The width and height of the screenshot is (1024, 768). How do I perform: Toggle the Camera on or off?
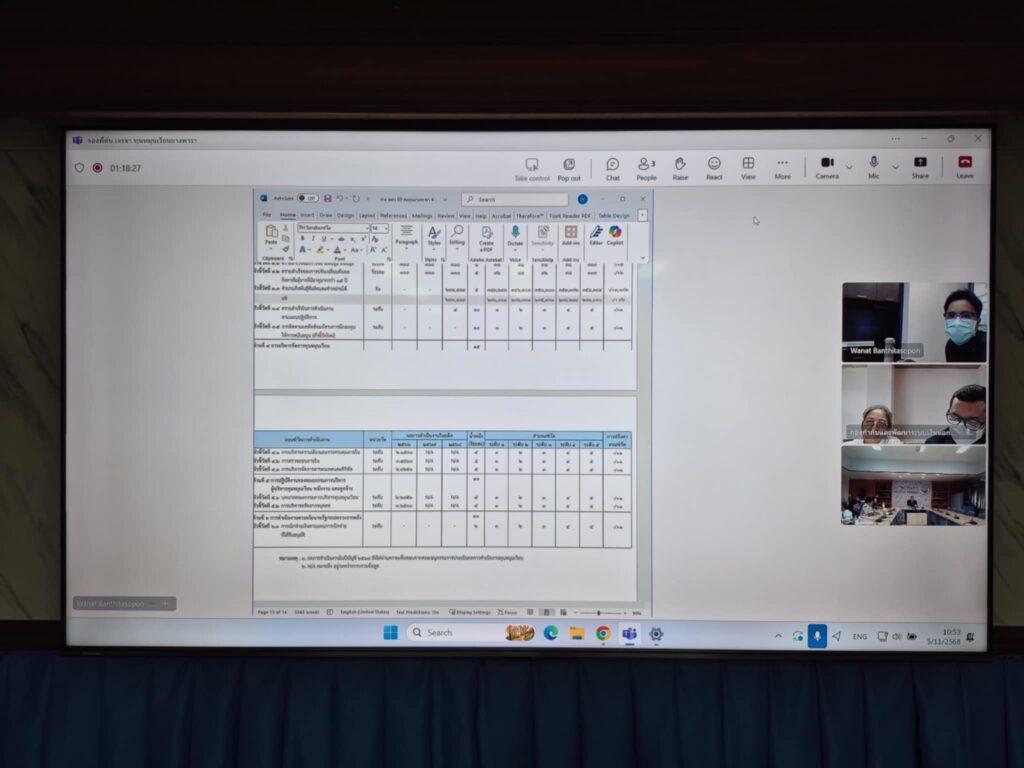(827, 166)
